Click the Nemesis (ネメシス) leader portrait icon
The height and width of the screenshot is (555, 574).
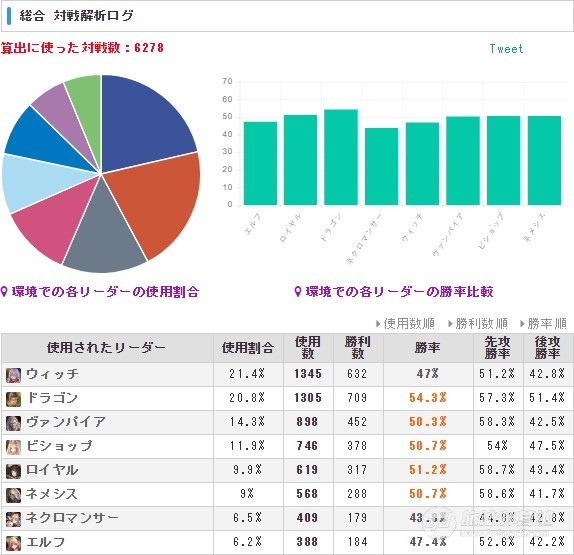coord(13,495)
